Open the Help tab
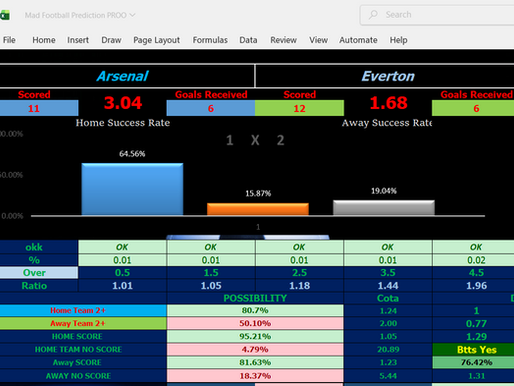 (399, 40)
